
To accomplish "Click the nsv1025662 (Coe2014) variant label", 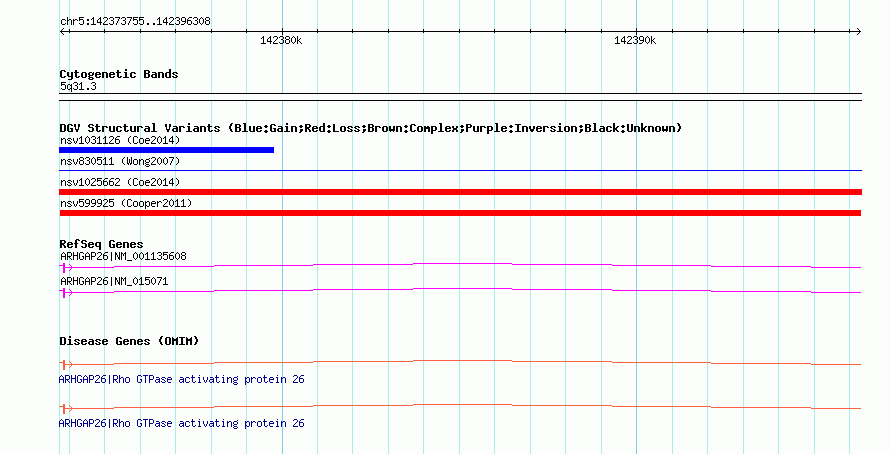I will tap(120, 182).
